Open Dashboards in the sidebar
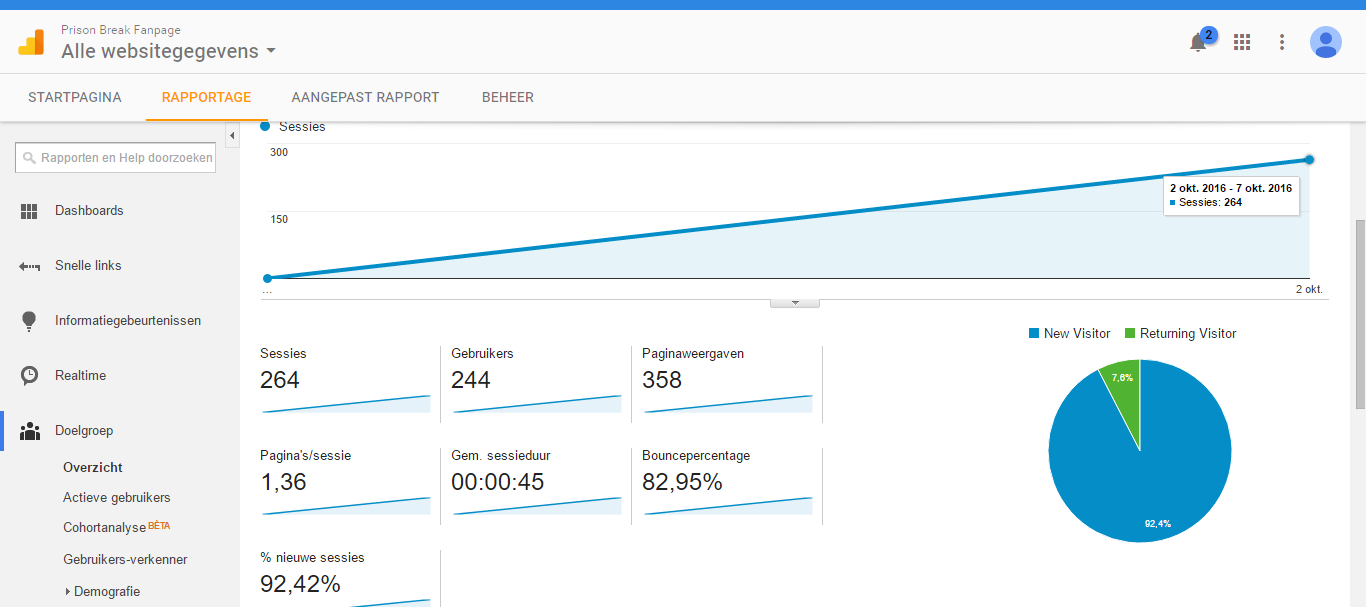This screenshot has width=1366, height=607. (x=89, y=211)
